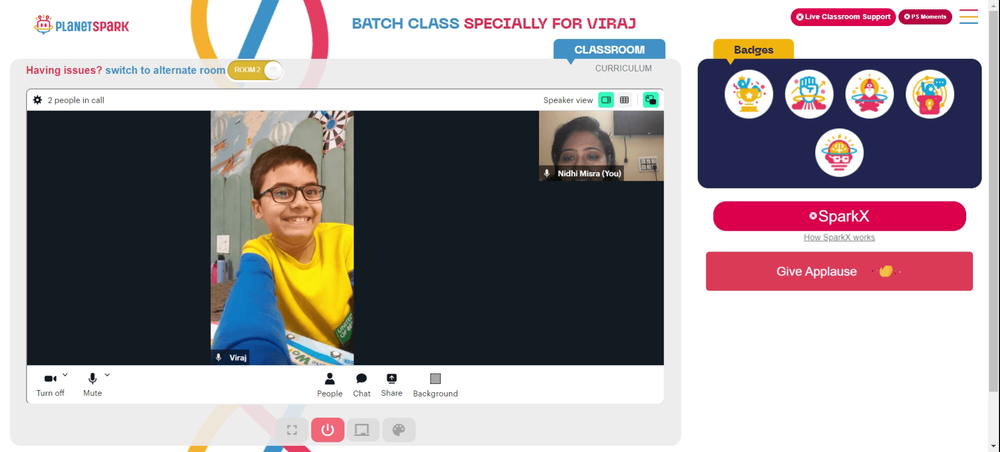Image resolution: width=1000 pixels, height=452 pixels.
Task: Open the People panel
Action: coord(330,385)
